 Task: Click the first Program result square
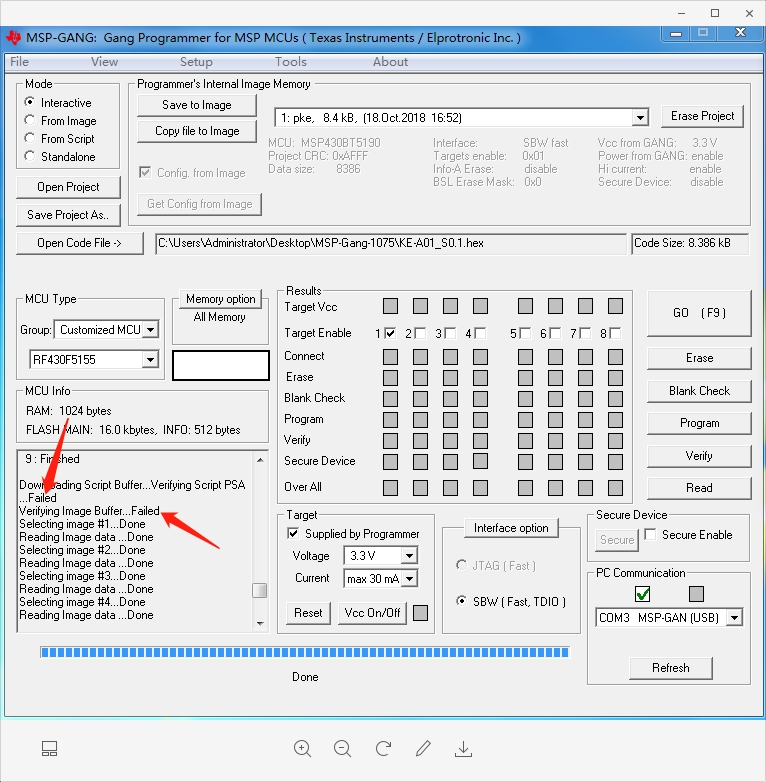(390, 419)
